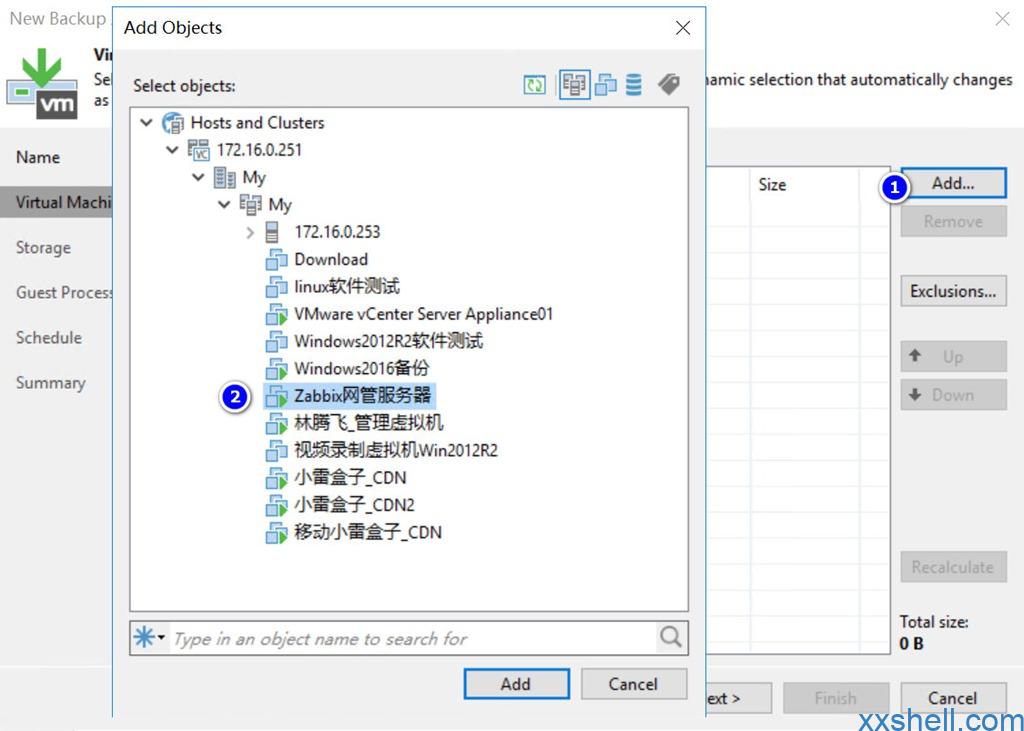Click the 小雷盒子_CDN2 VM icon
Viewport: 1024px width, 731px height.
(276, 505)
